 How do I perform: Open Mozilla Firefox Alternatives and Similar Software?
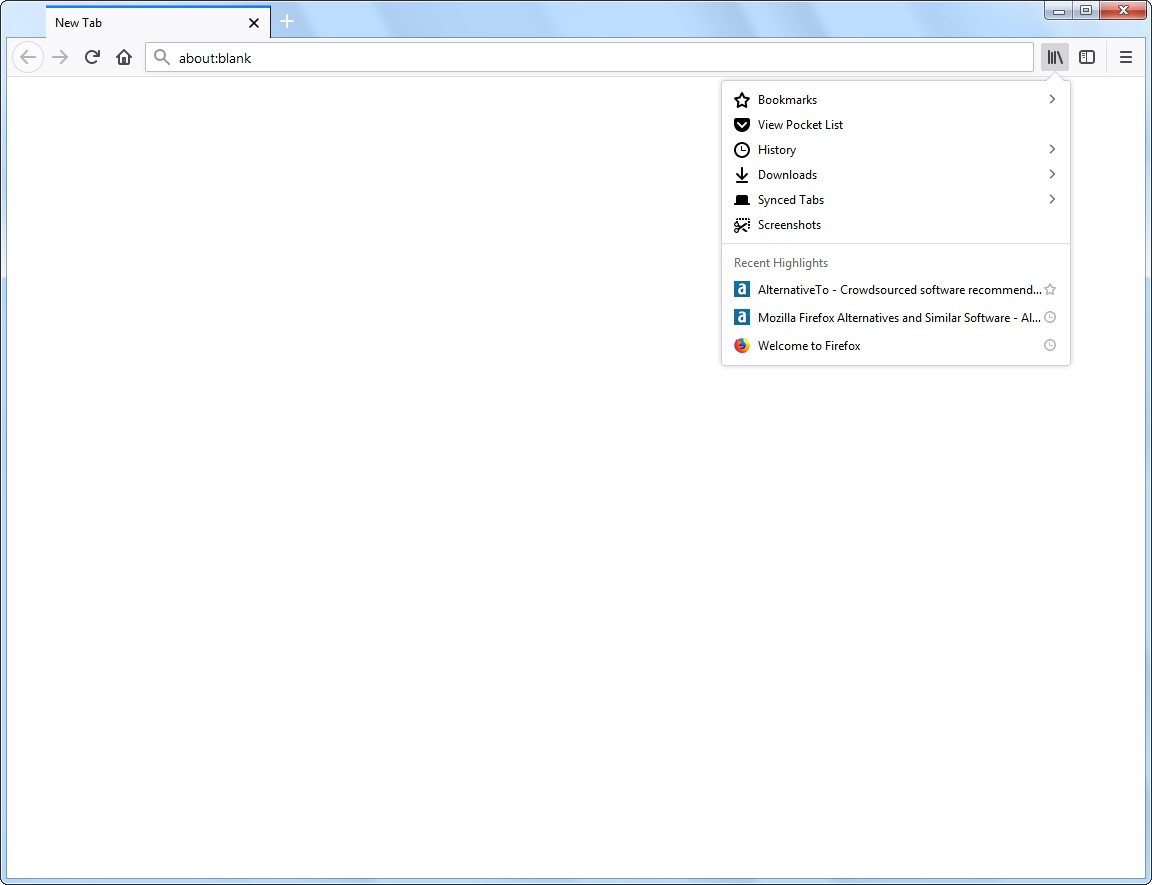pyautogui.click(x=896, y=317)
